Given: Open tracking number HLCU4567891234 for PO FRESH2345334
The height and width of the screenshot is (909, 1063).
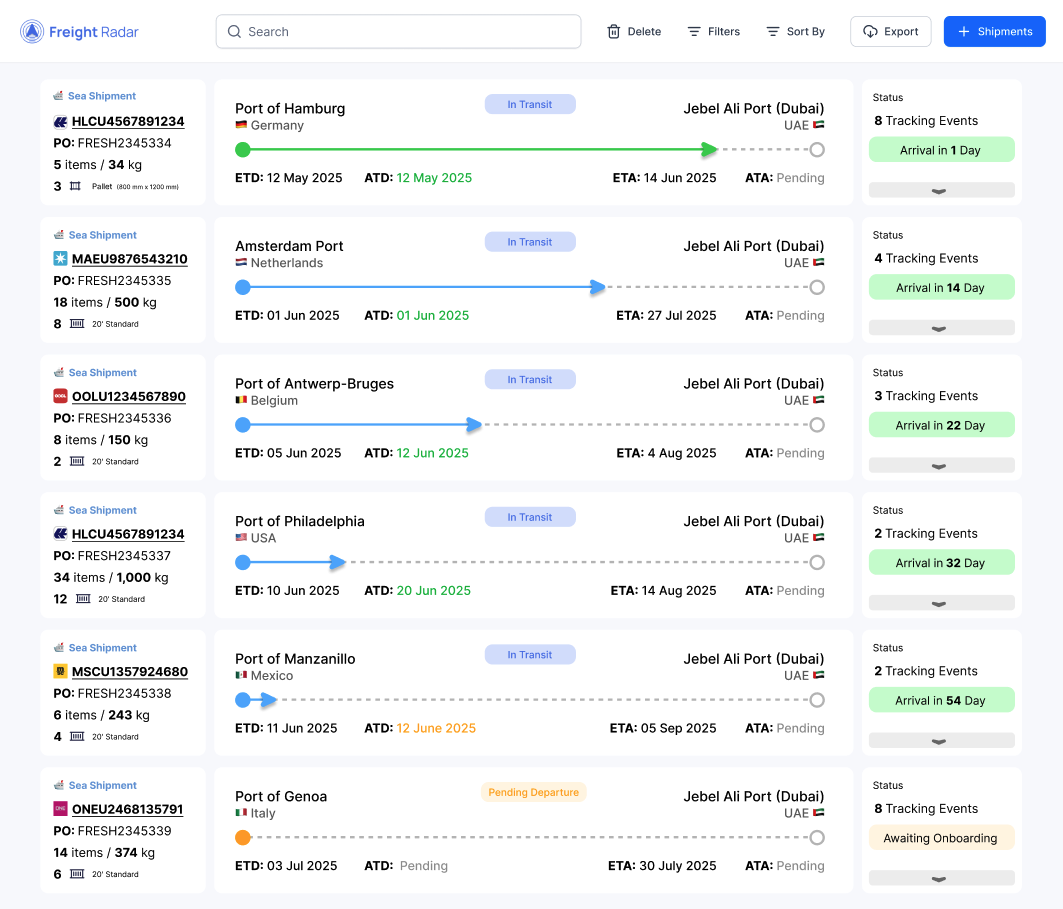Looking at the screenshot, I should (128, 122).
